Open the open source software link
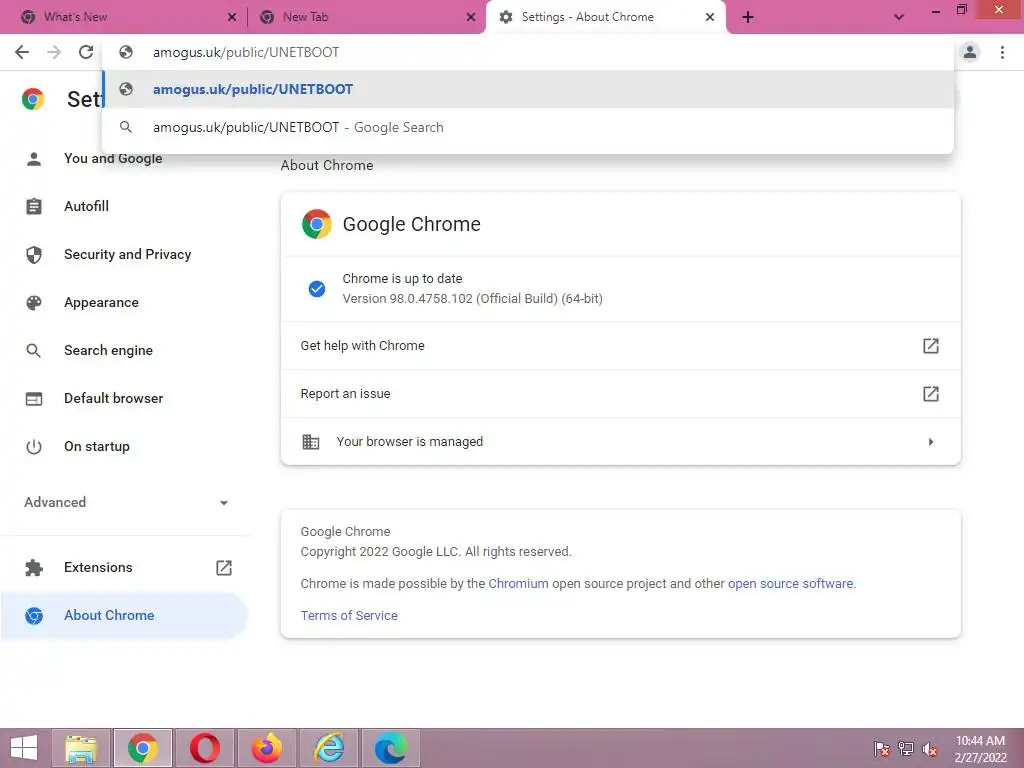Screen dimensions: 1024x768 click(790, 584)
